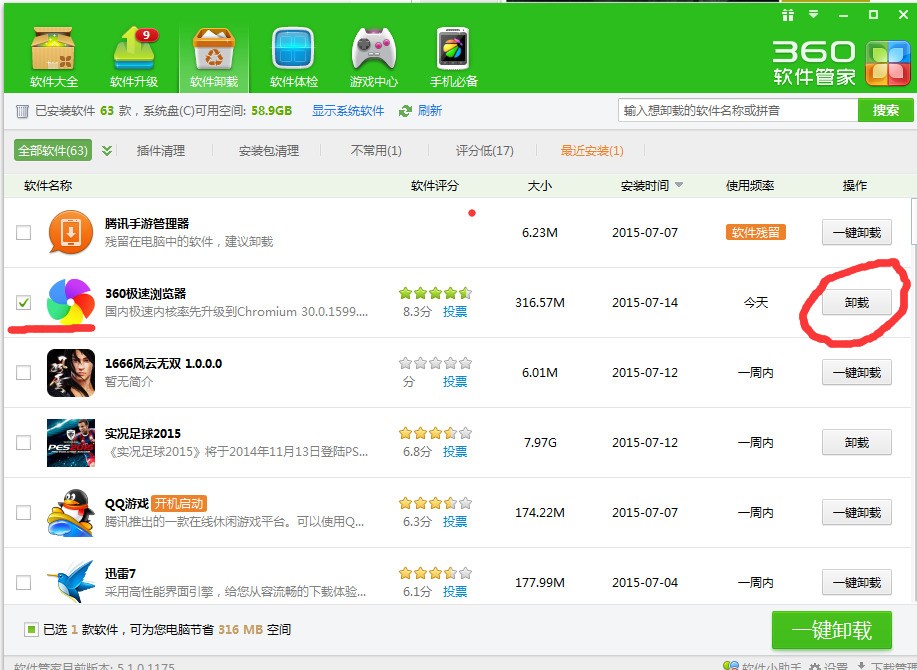Image resolution: width=917 pixels, height=670 pixels.
Task: Open 软件体检 health check
Action: click(x=292, y=47)
